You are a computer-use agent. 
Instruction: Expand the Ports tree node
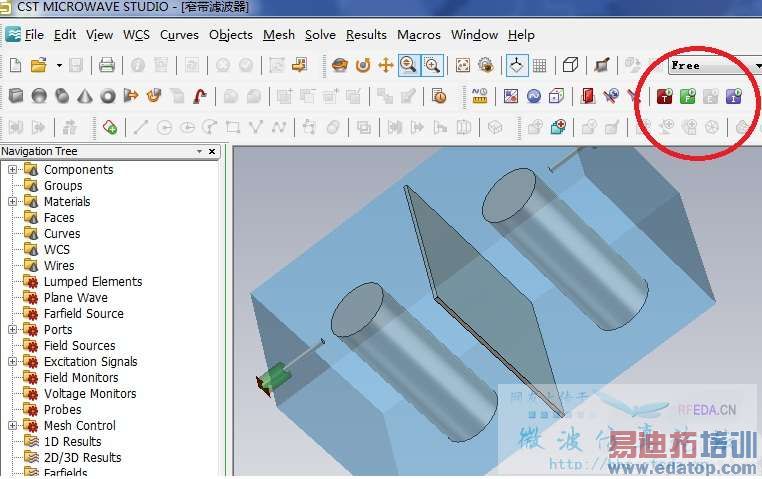click(x=13, y=329)
